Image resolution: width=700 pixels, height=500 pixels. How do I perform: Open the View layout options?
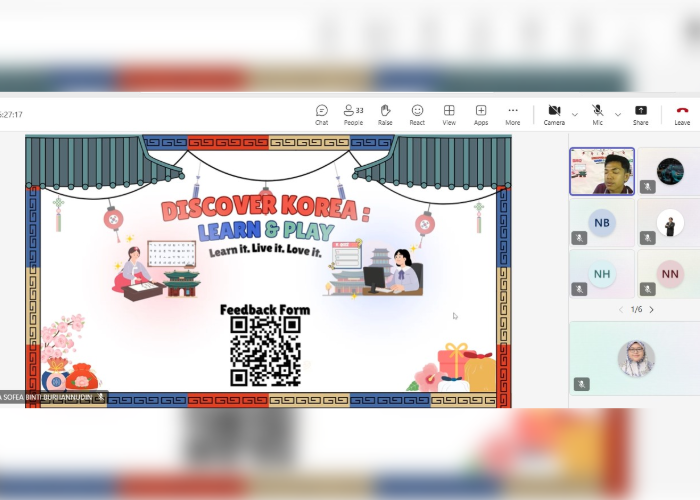(449, 114)
